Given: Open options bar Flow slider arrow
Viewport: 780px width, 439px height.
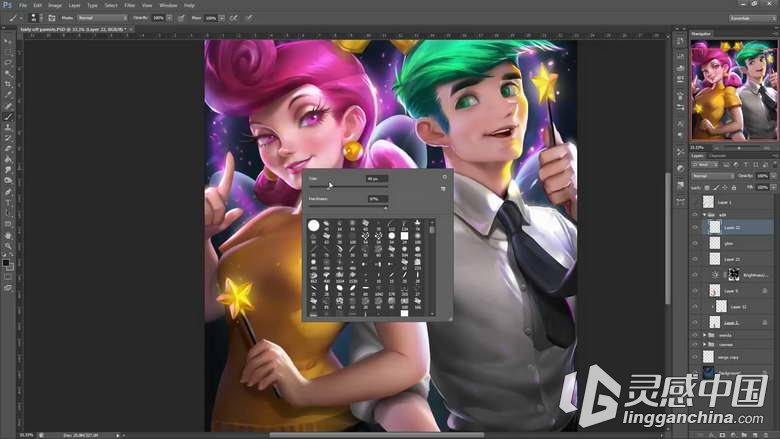Looking at the screenshot, I should 221,18.
